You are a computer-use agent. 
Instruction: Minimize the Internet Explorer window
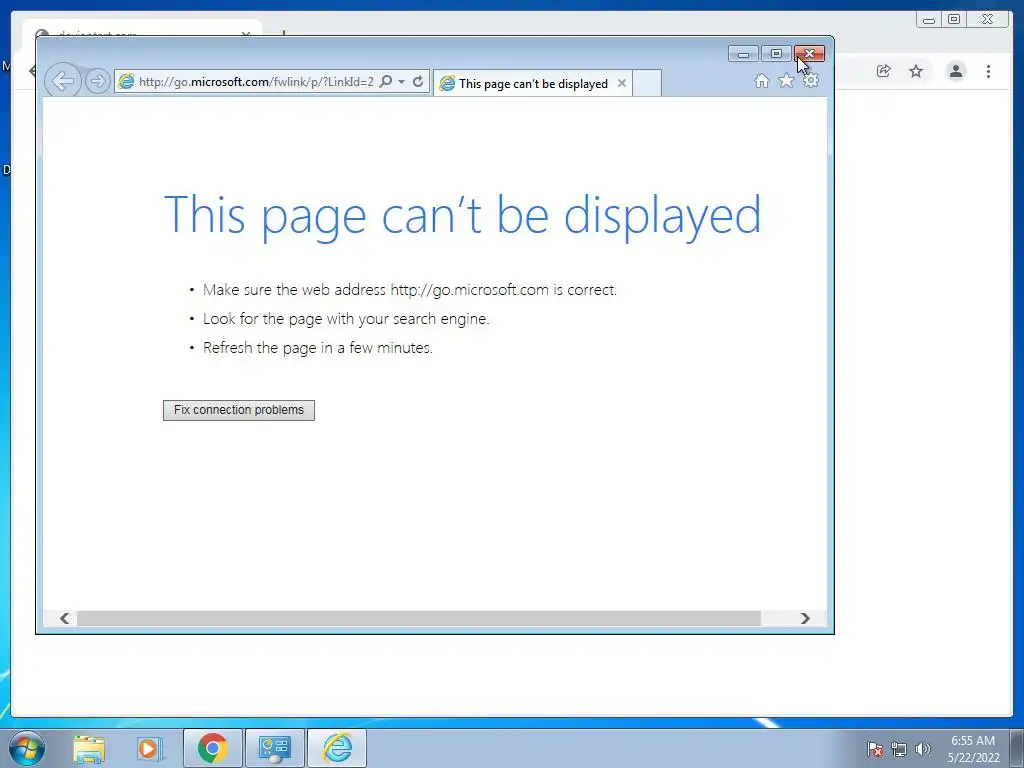pyautogui.click(x=743, y=54)
